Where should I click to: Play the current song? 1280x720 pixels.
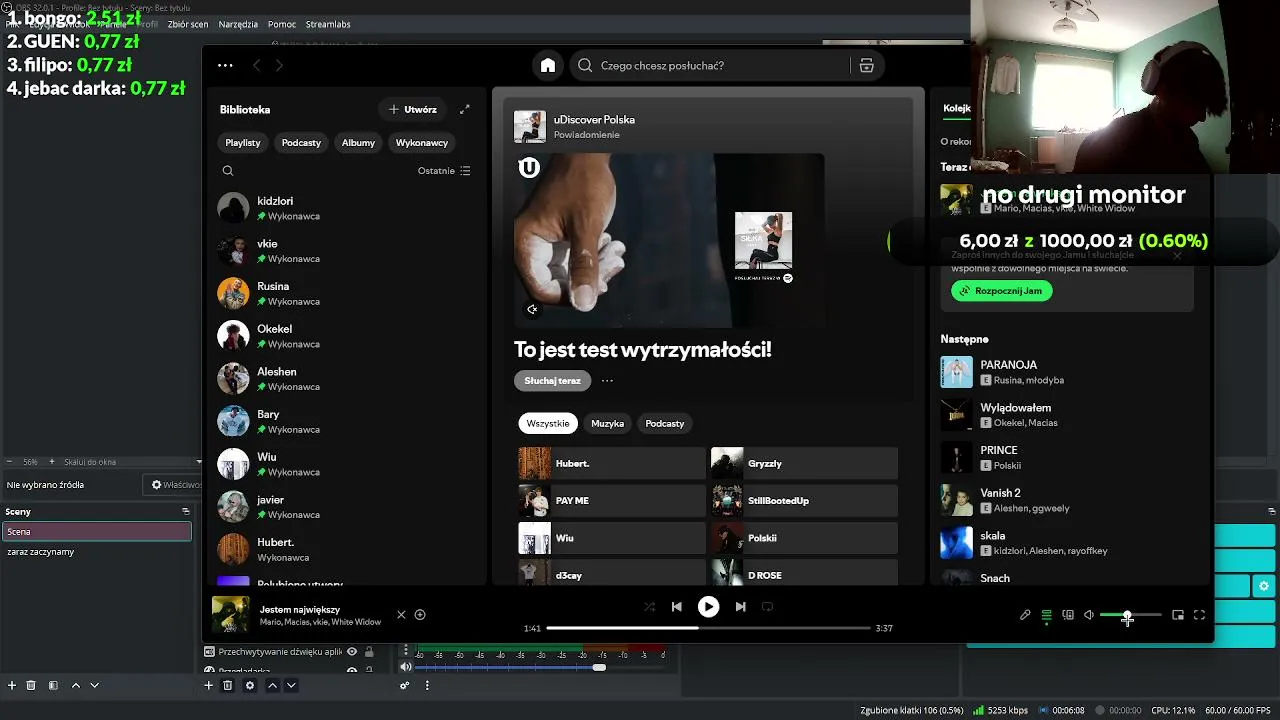coord(708,607)
